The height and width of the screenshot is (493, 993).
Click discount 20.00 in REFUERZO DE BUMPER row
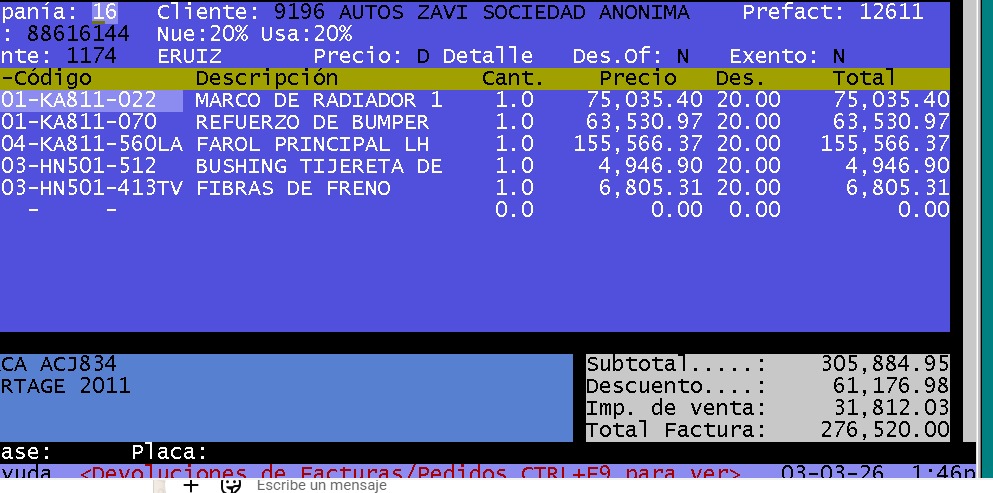[x=749, y=122]
